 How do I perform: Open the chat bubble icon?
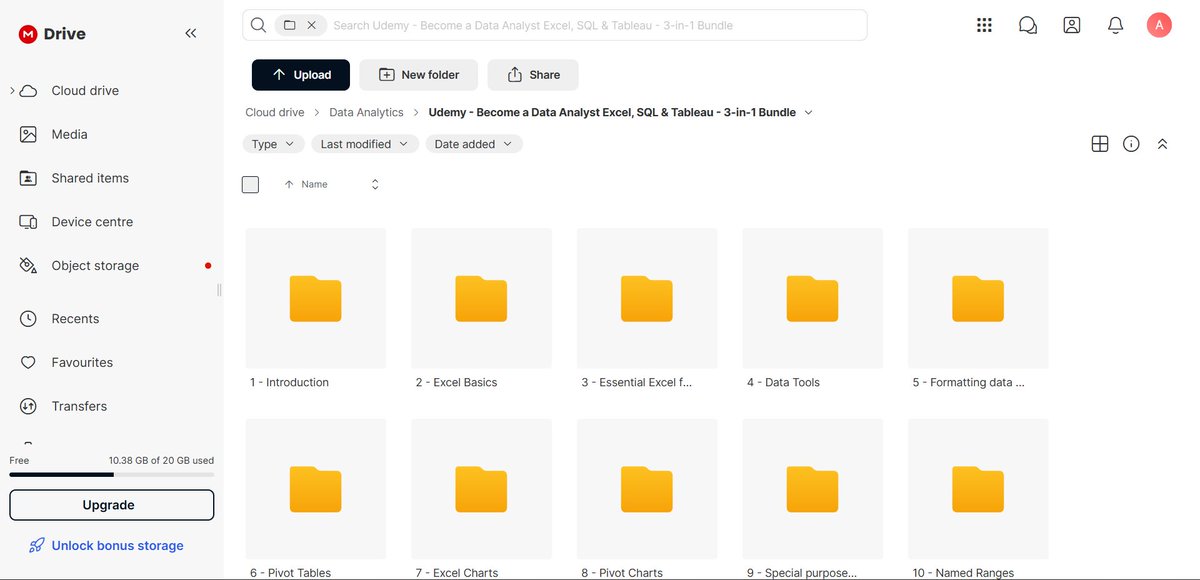[1028, 25]
